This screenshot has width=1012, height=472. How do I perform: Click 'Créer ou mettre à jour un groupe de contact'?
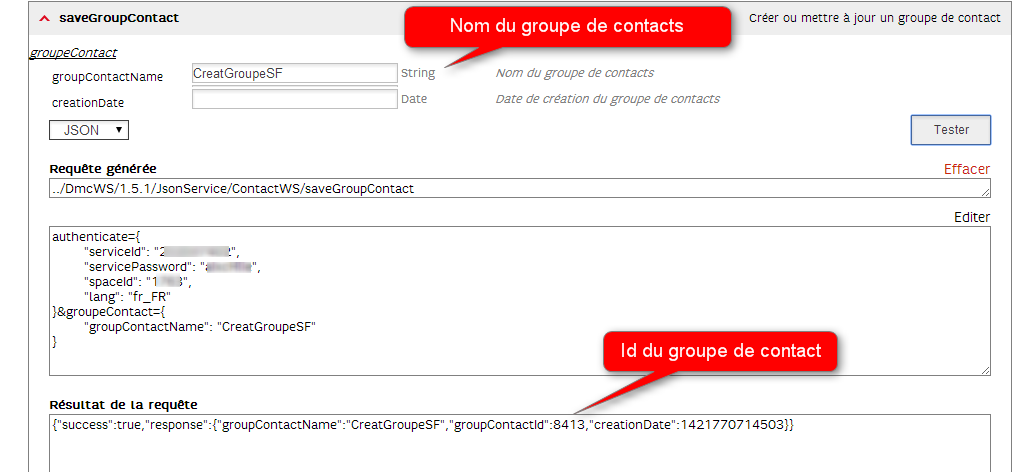[x=875, y=18]
